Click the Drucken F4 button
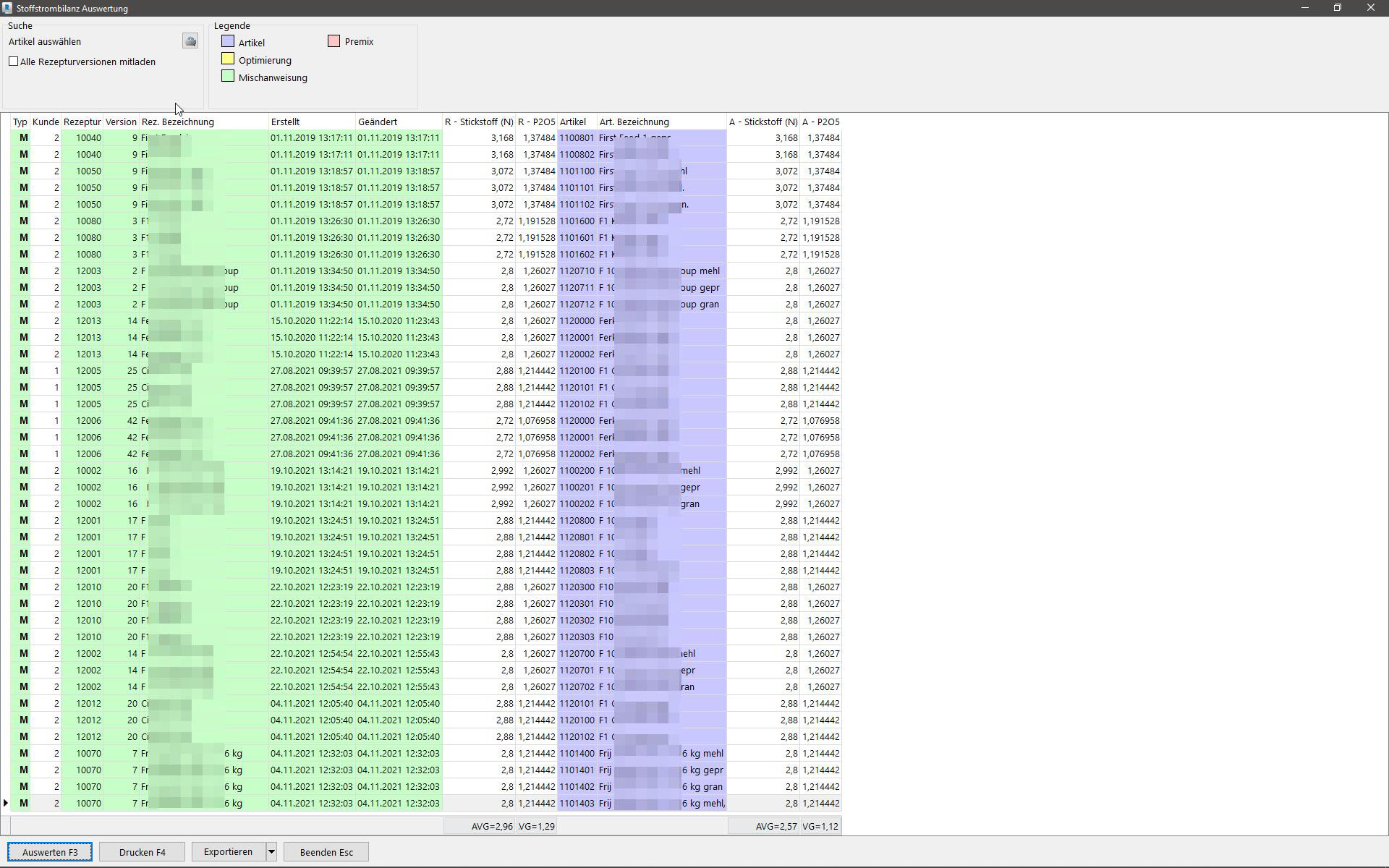Viewport: 1389px width, 868px height. pyautogui.click(x=143, y=852)
